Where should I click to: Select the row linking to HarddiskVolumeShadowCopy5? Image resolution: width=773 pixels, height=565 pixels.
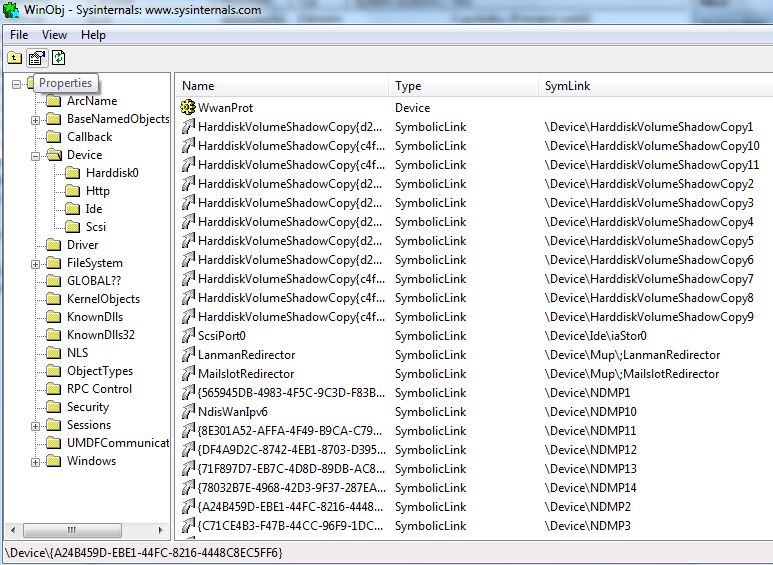pos(475,241)
